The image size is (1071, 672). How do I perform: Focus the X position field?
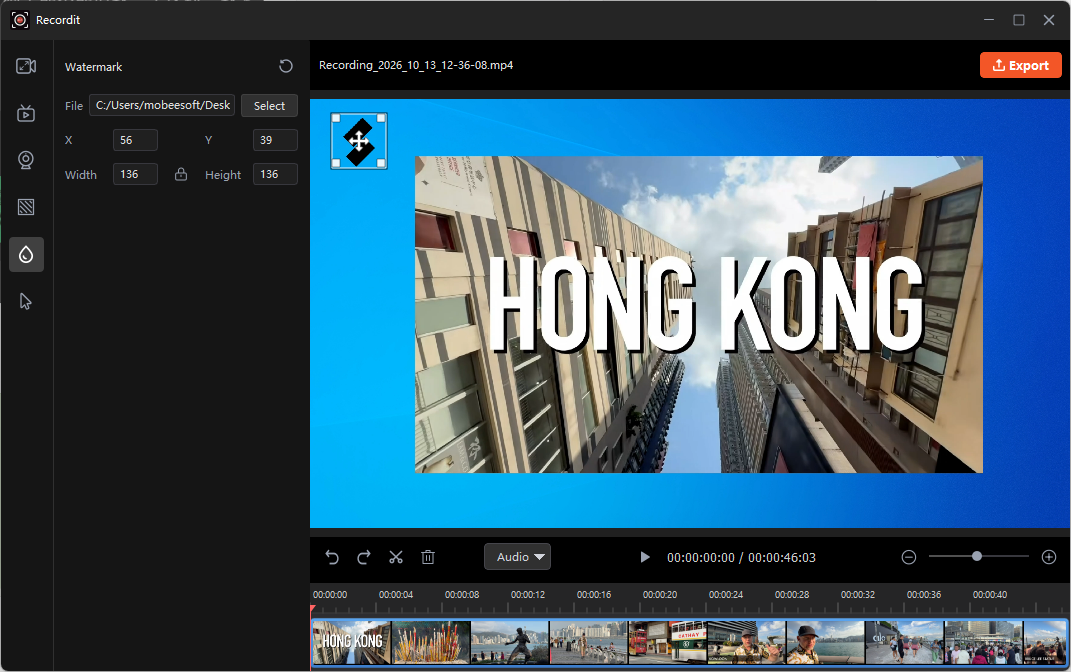tap(135, 140)
